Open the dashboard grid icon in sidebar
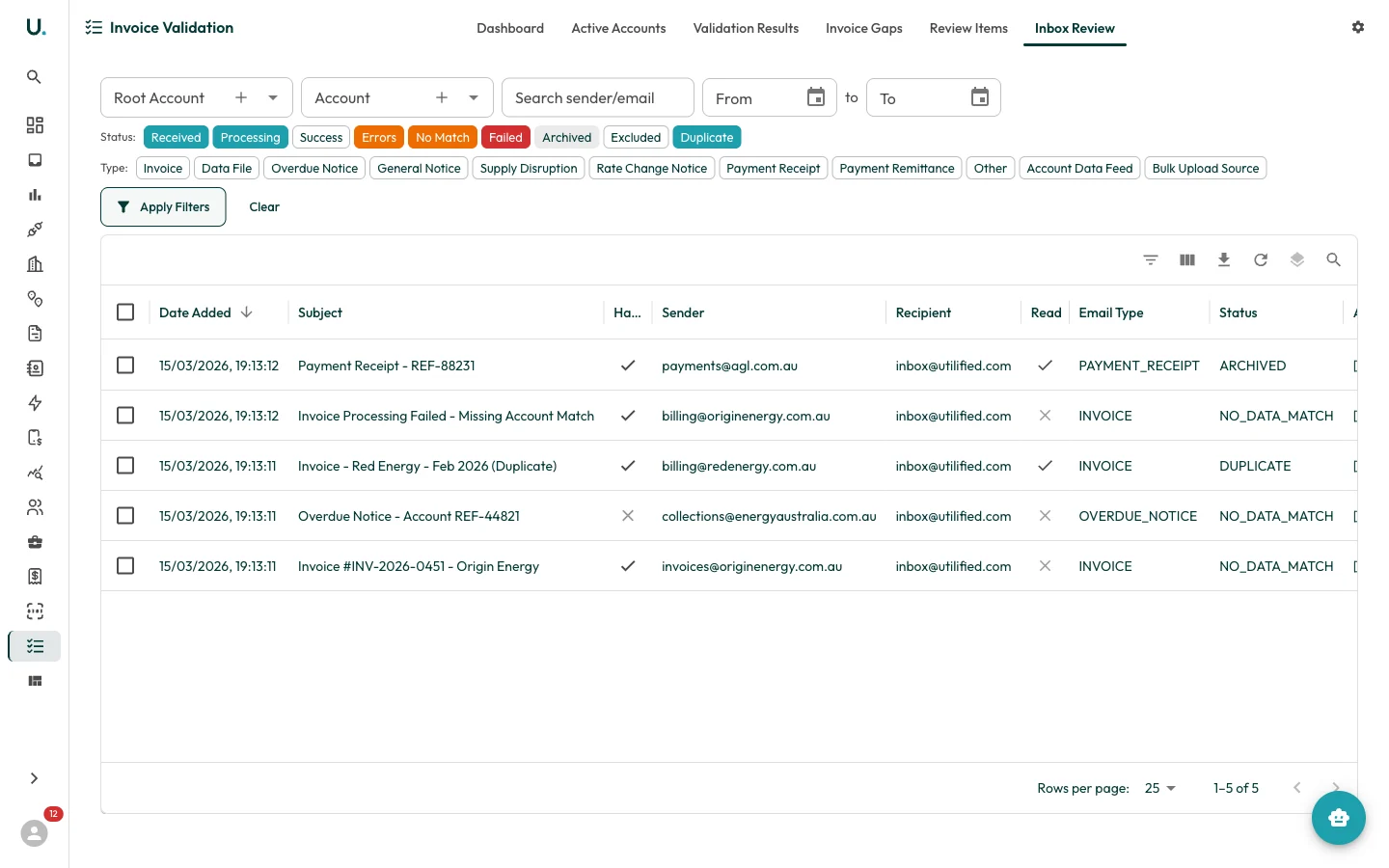 35,125
